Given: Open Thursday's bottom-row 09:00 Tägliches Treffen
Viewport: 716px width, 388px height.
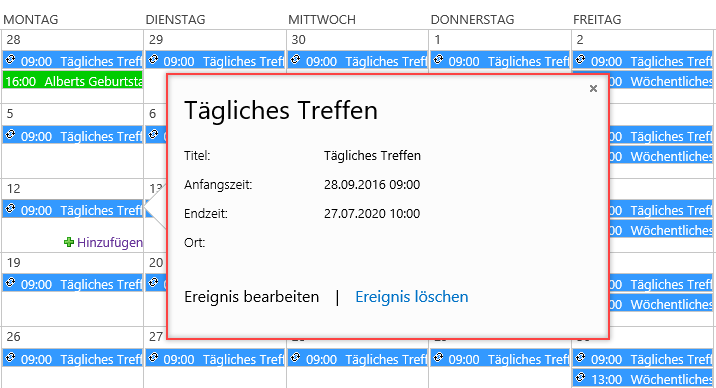Looking at the screenshot, I should (x=500, y=358).
